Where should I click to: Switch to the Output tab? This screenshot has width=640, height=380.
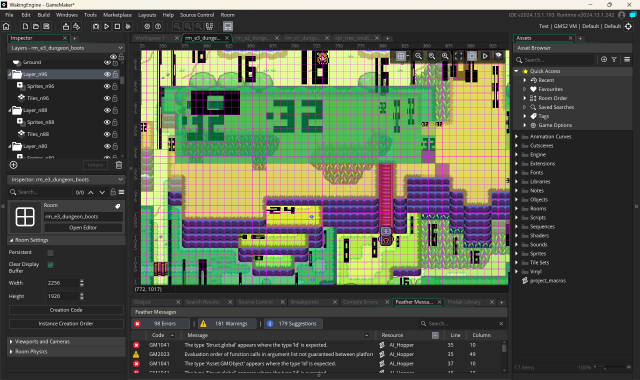[142, 302]
